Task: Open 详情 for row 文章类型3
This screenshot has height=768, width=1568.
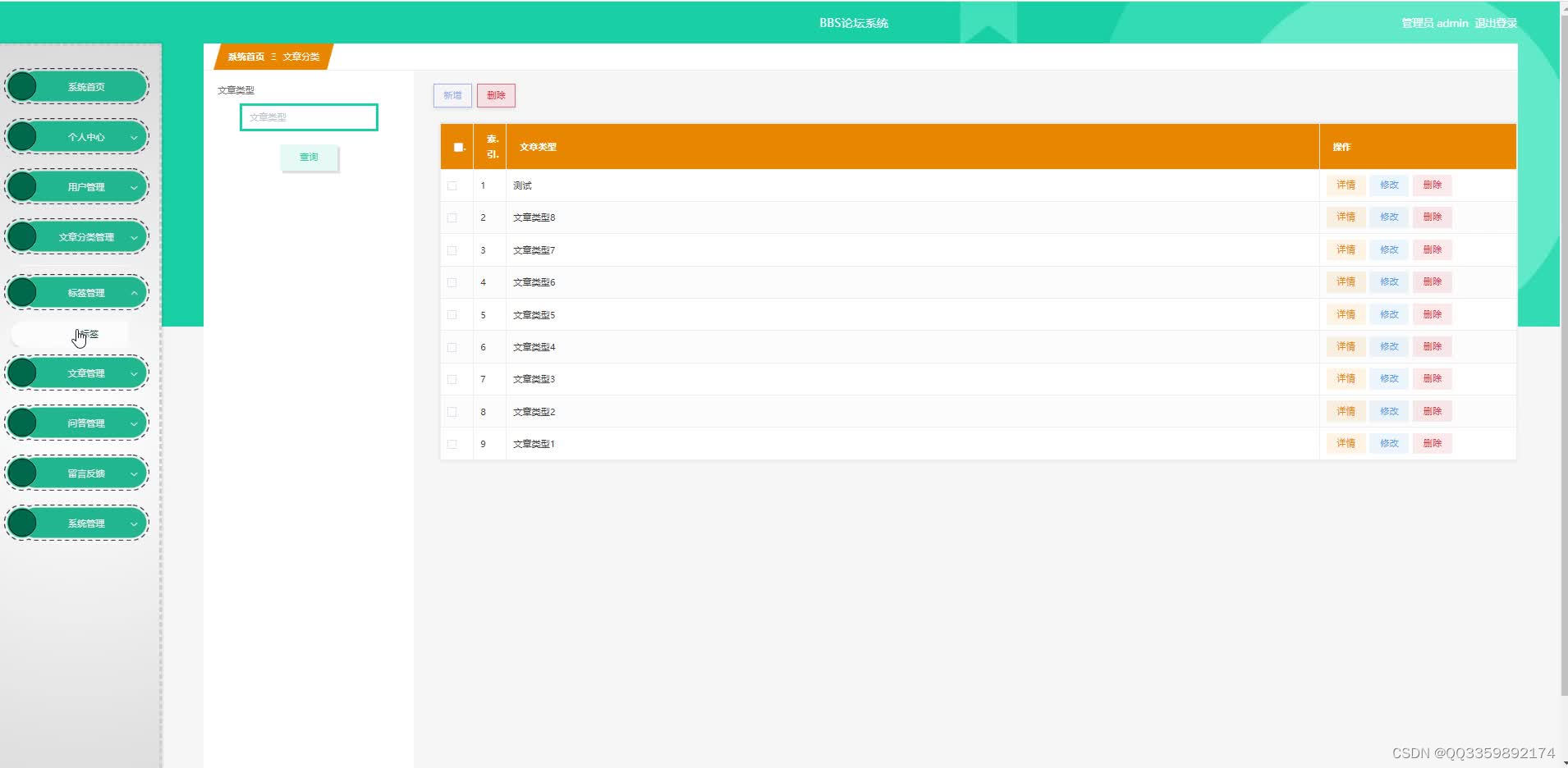Action: coord(1346,378)
